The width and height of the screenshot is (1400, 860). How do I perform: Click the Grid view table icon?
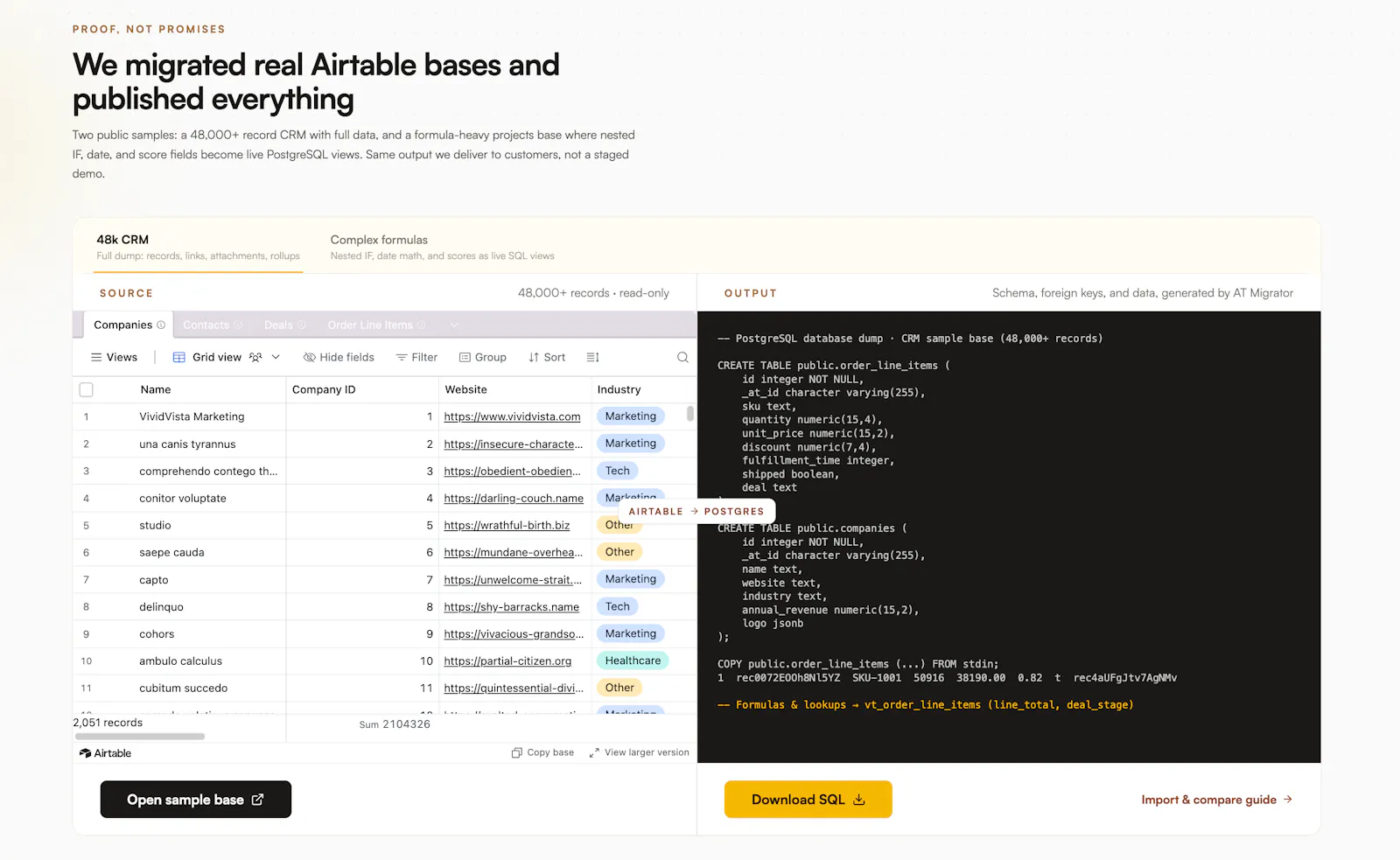(179, 357)
